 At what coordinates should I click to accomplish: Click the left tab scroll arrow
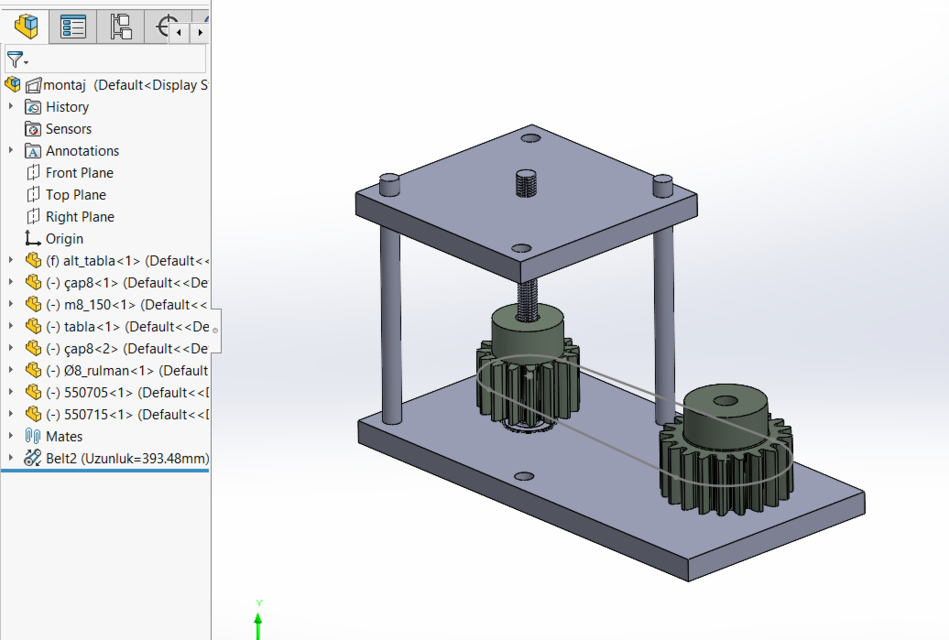[x=178, y=32]
